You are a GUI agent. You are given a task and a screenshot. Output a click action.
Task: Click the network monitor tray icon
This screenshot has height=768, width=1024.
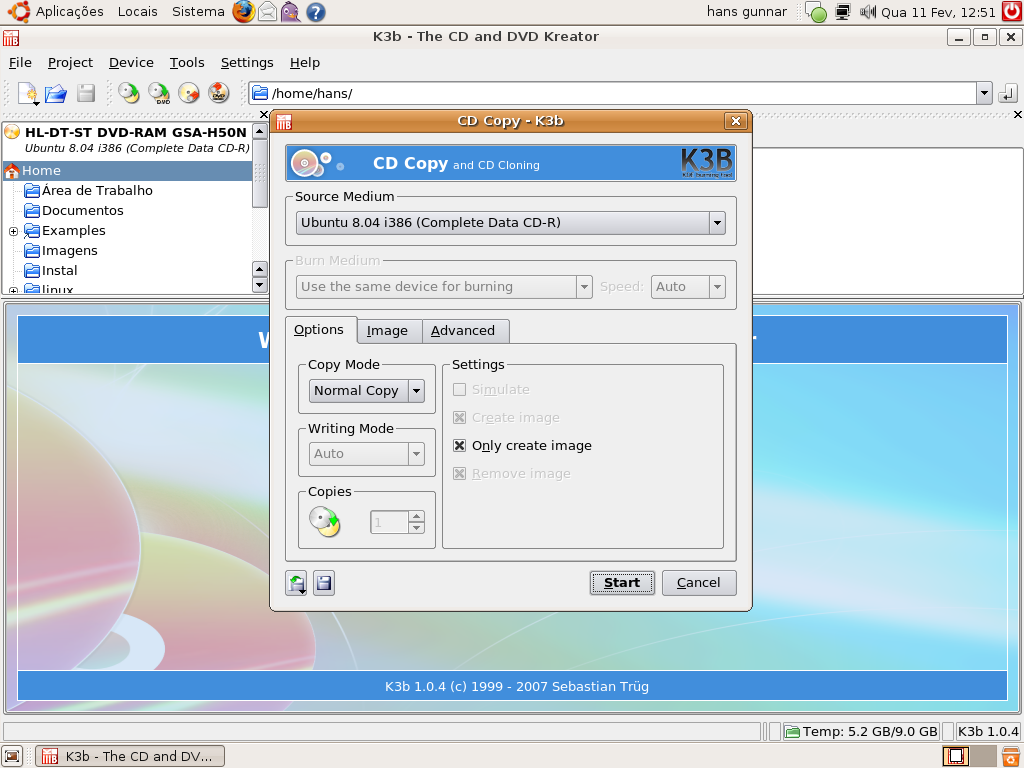[843, 12]
